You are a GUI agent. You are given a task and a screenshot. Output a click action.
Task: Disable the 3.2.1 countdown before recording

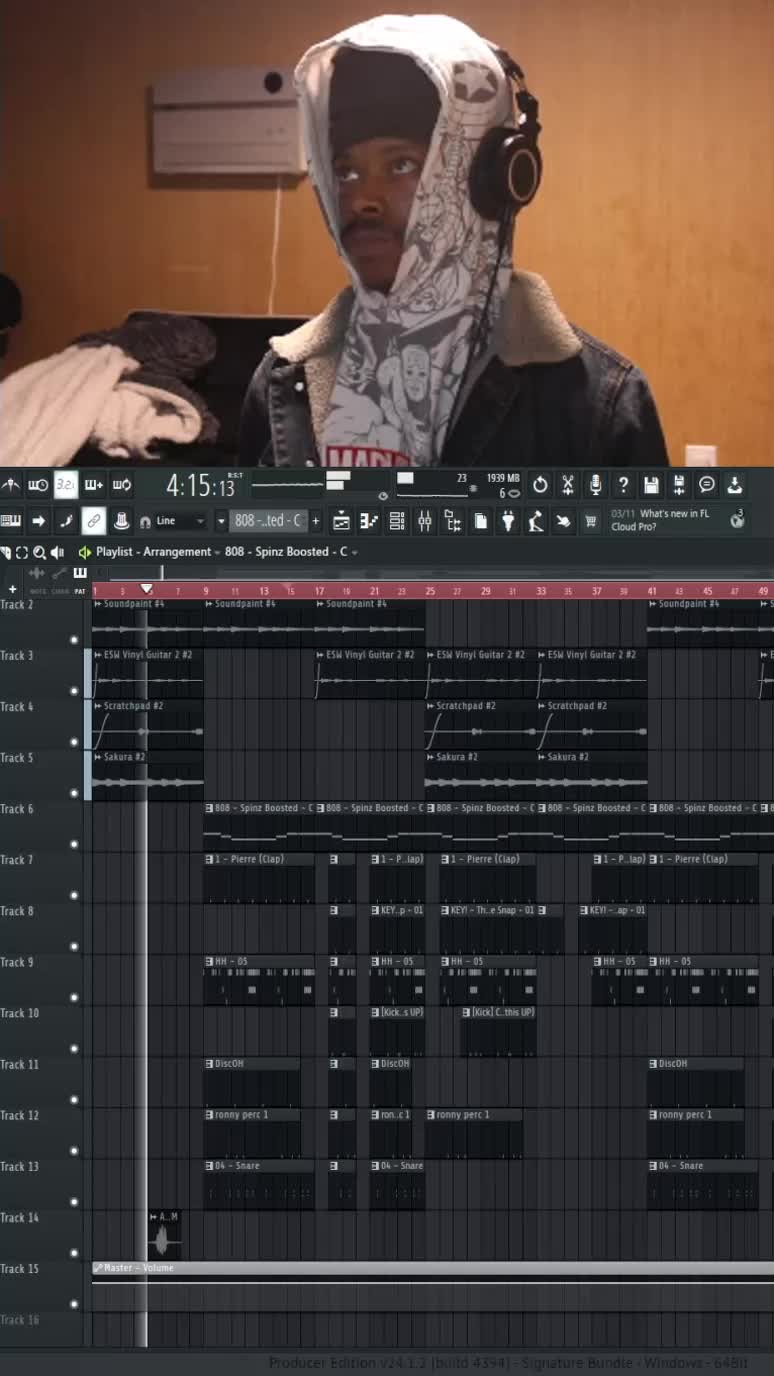[66, 485]
